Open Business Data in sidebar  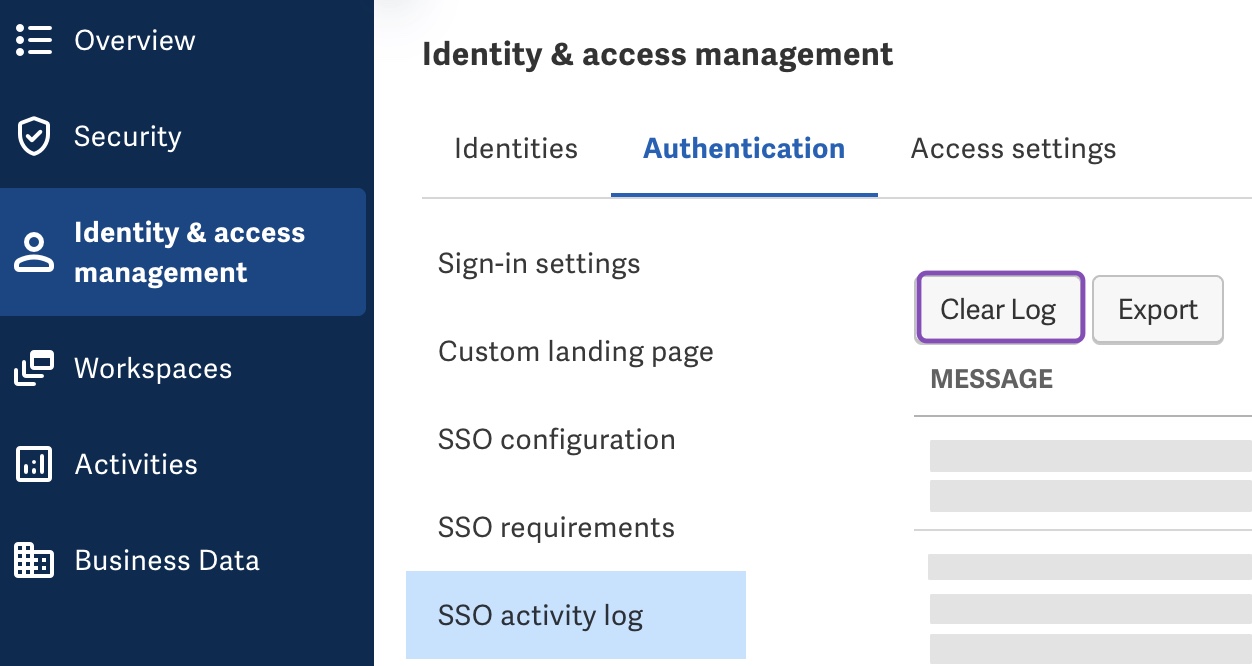(x=167, y=560)
